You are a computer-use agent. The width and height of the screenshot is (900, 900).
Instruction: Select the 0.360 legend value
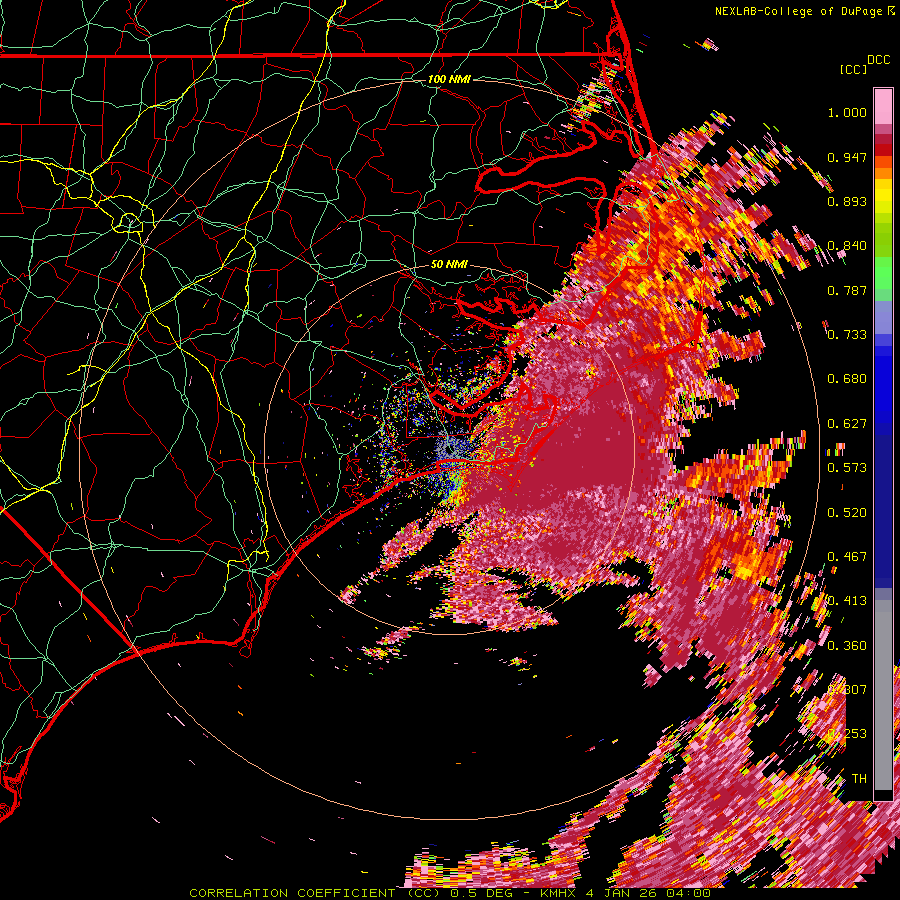pos(847,646)
